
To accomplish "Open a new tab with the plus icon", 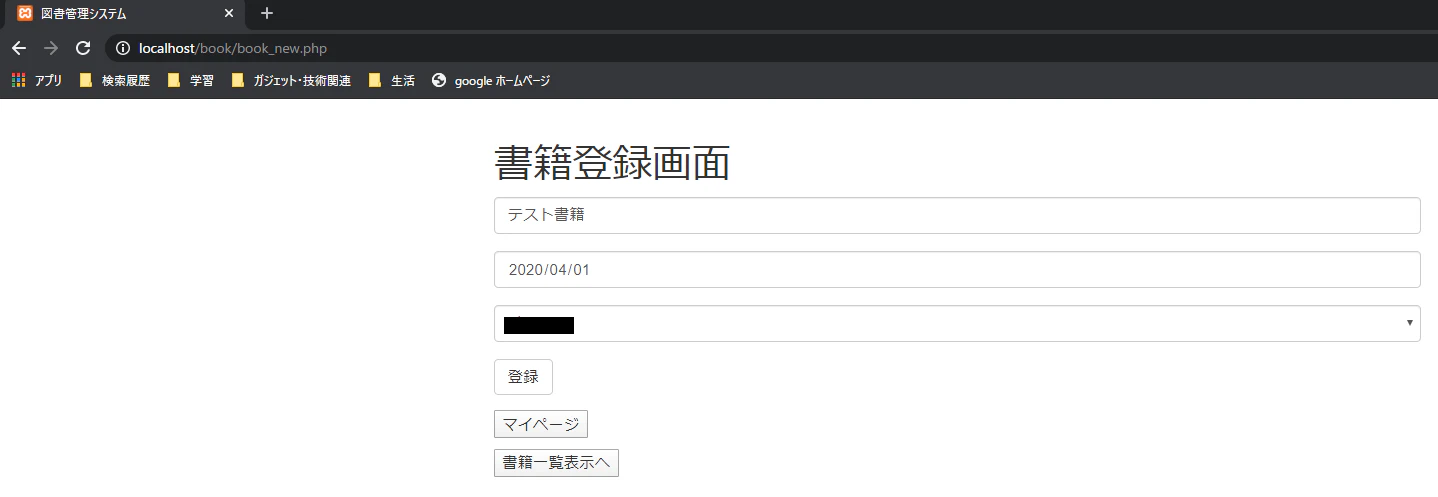I will click(267, 14).
